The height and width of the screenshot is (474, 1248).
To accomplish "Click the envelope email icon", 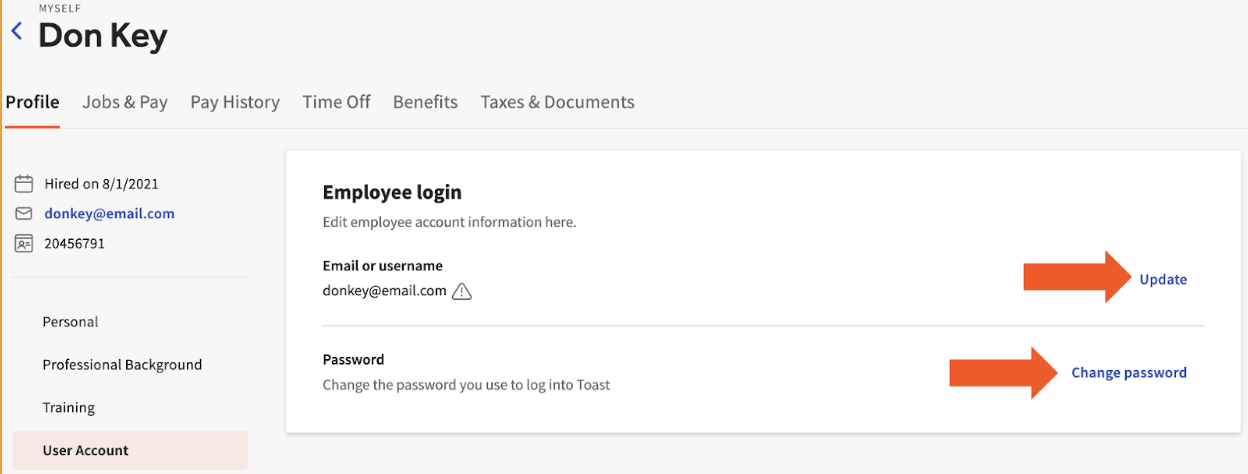I will tap(24, 214).
